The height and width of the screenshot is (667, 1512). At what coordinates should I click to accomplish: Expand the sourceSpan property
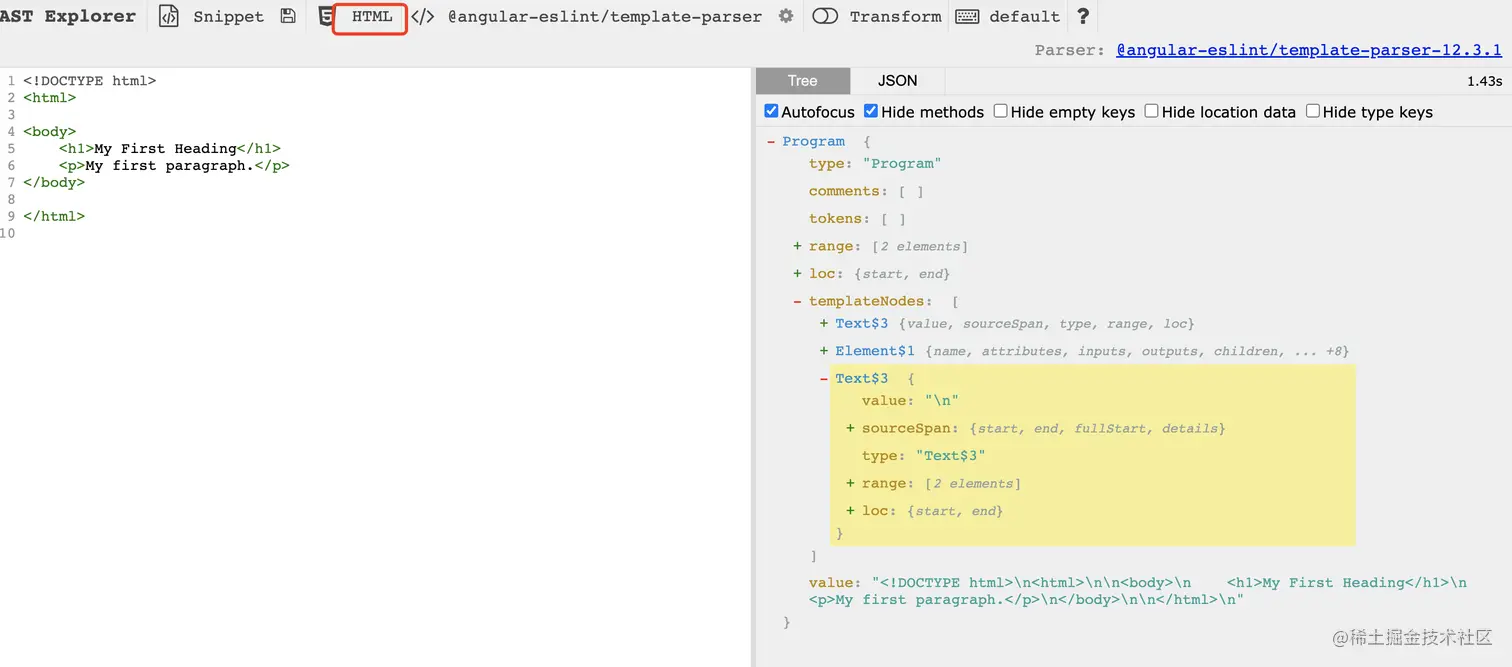tap(850, 428)
